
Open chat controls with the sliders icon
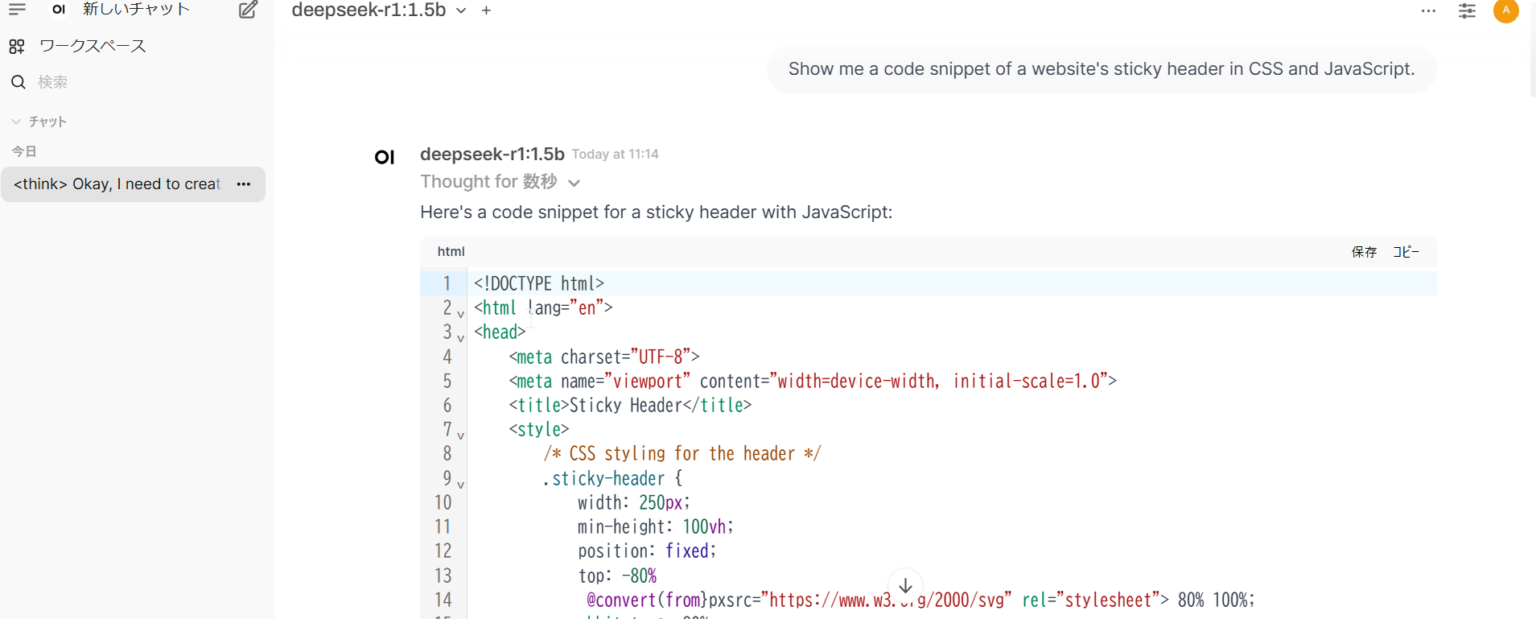pos(1467,11)
